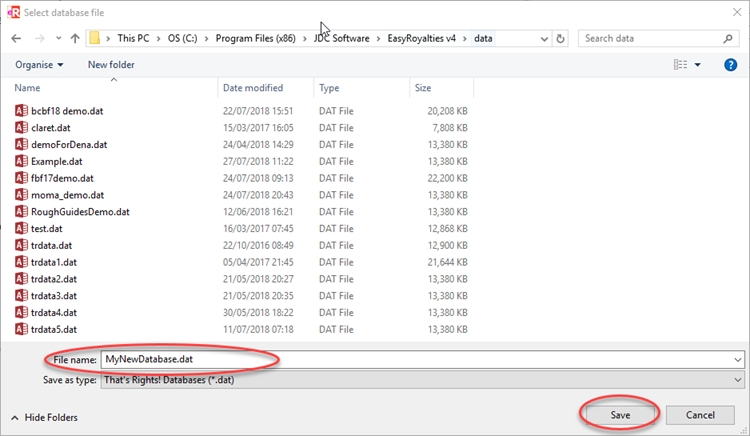Click the trdata3.dat file icon
The height and width of the screenshot is (436, 750).
[21, 295]
